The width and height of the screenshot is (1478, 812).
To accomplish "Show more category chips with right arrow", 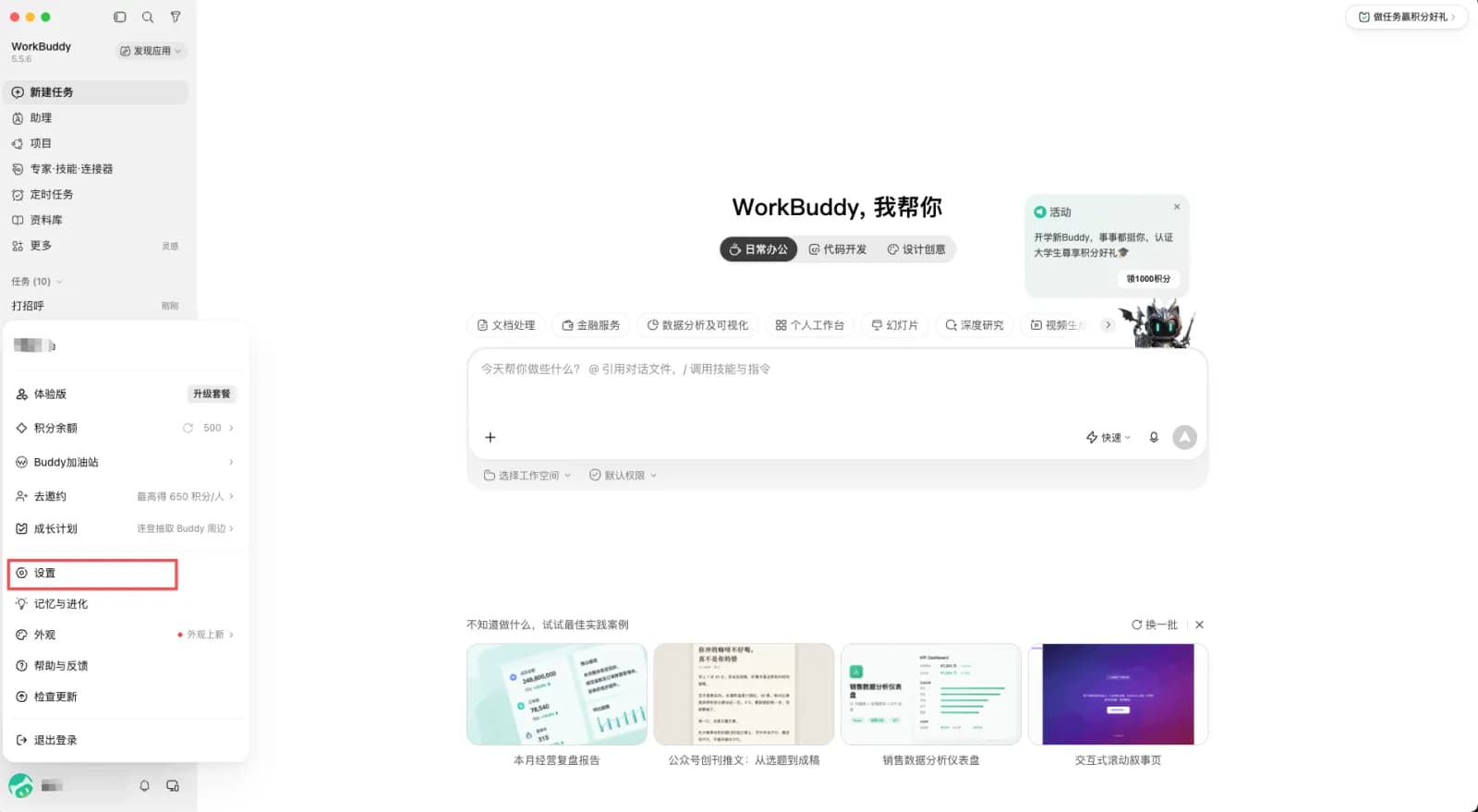I will pyautogui.click(x=1108, y=325).
